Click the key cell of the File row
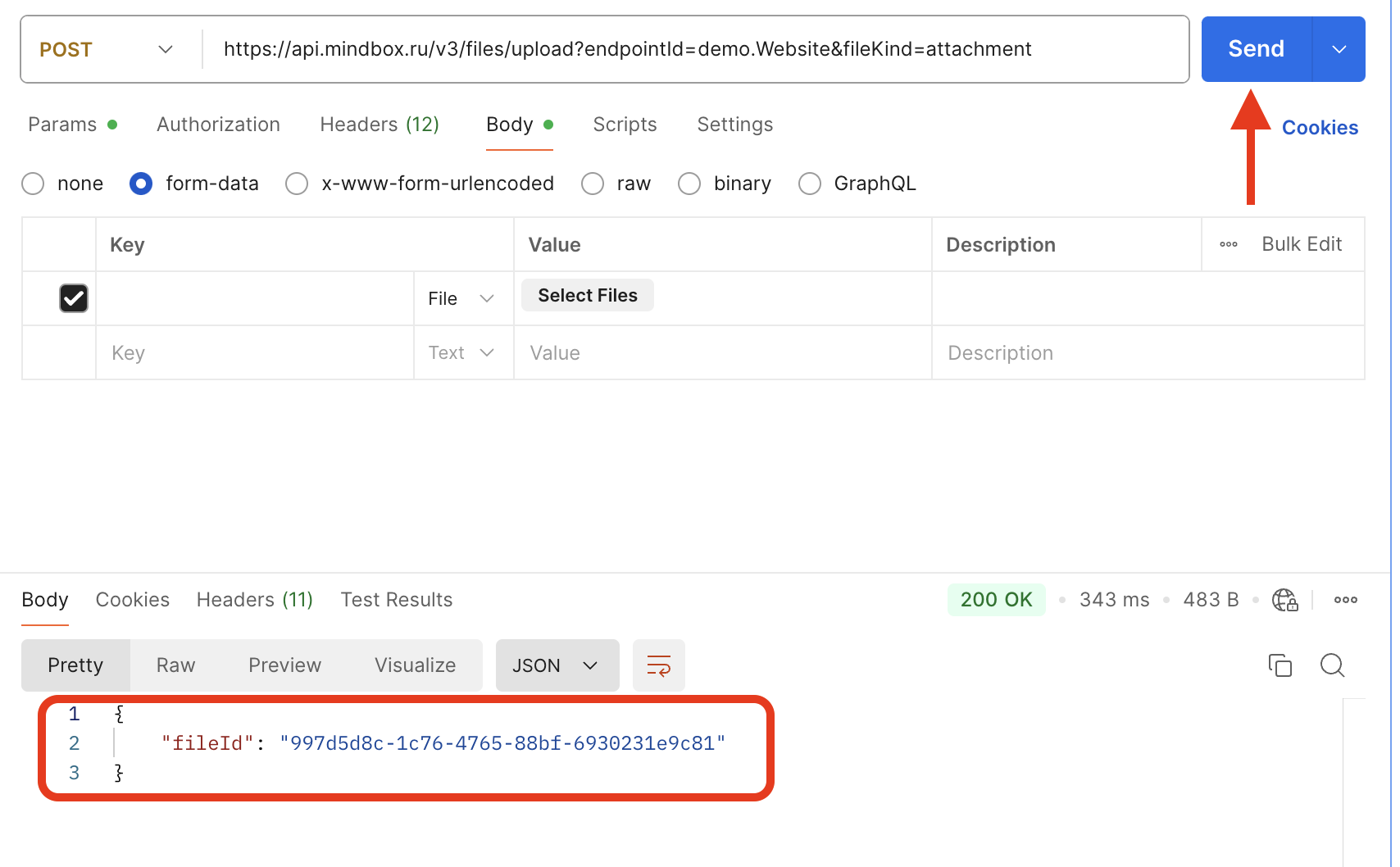This screenshot has height=867, width=1400. [x=255, y=298]
